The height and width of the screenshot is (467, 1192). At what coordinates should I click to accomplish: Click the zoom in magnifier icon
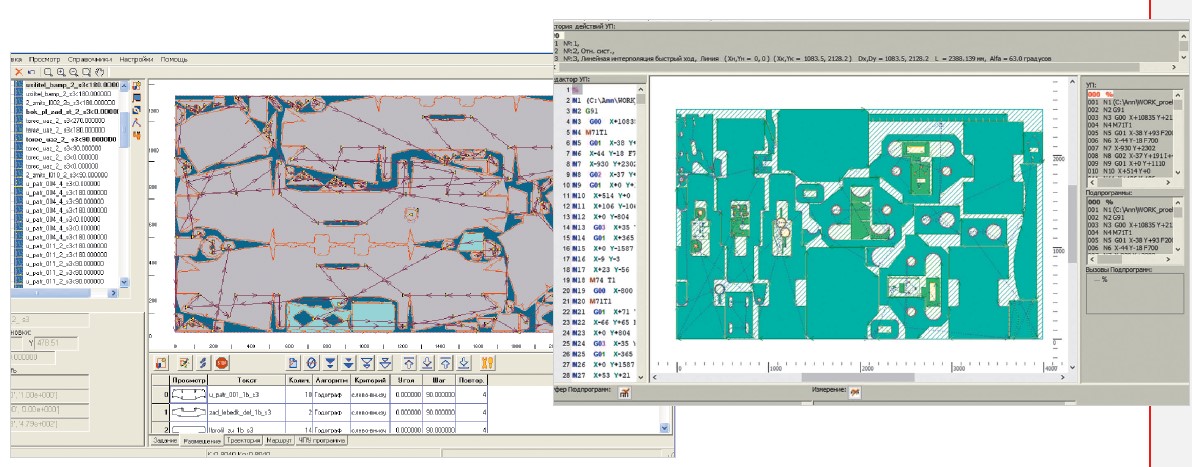(61, 73)
